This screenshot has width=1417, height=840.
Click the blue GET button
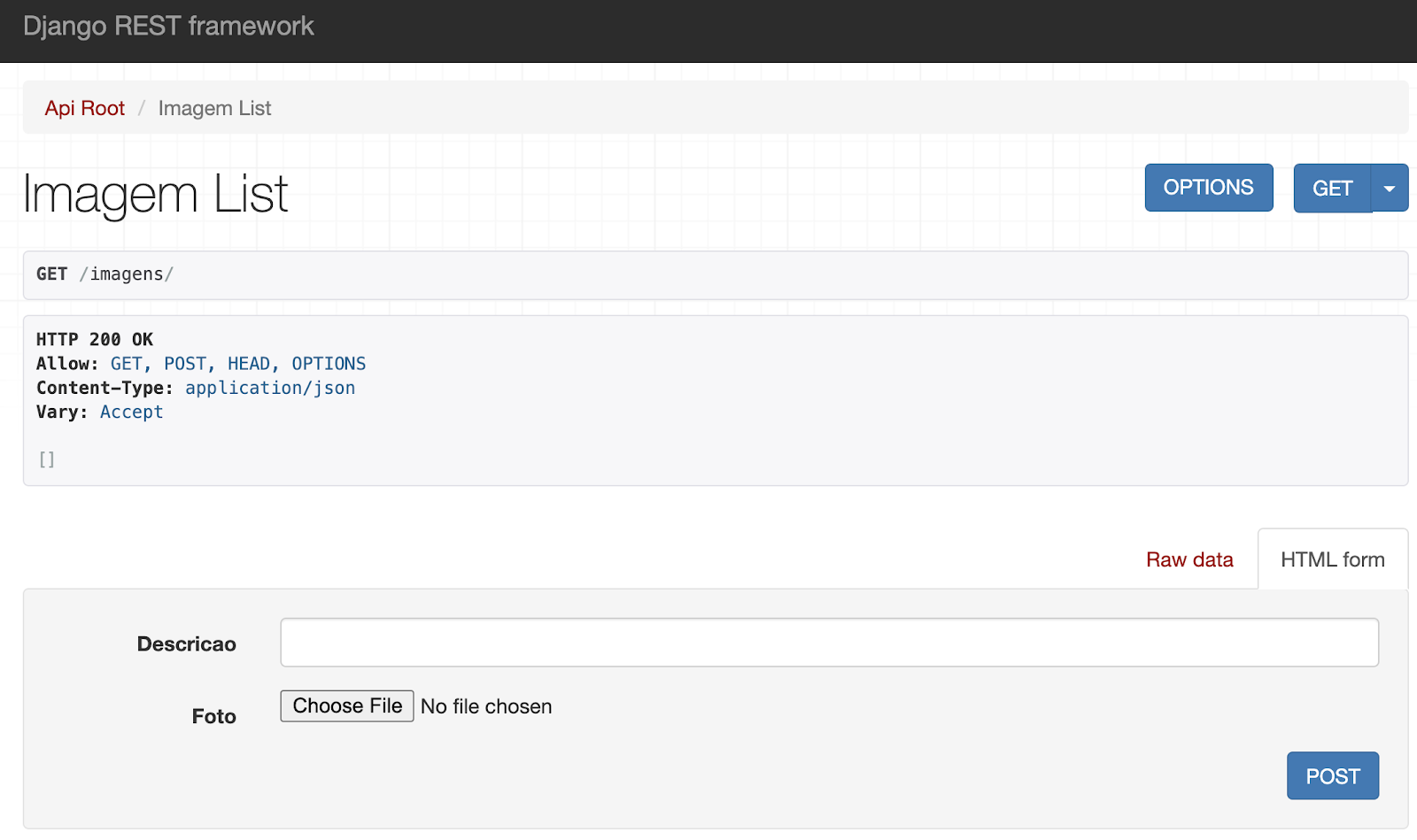click(1332, 189)
